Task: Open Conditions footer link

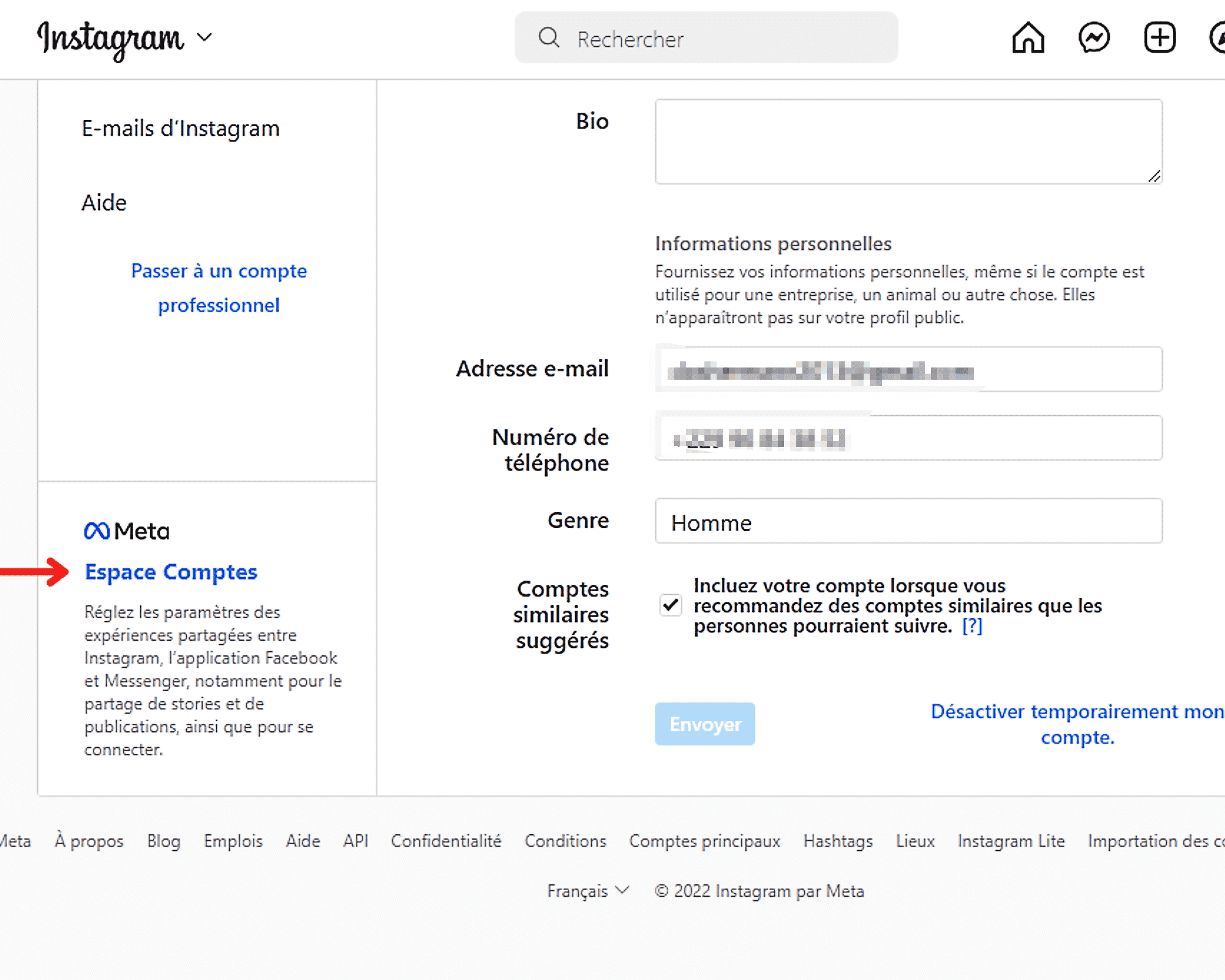Action: pos(565,841)
